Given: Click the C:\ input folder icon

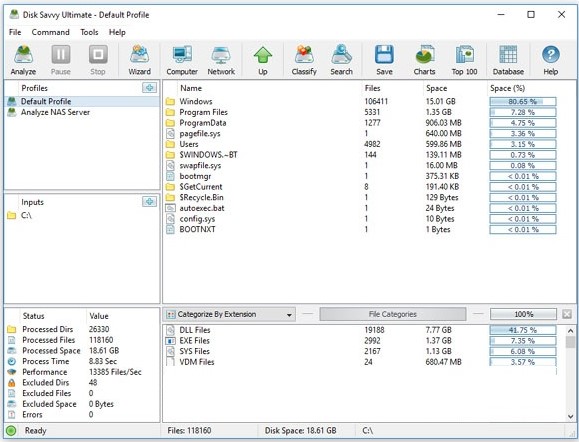Looking at the screenshot, I should point(11,215).
